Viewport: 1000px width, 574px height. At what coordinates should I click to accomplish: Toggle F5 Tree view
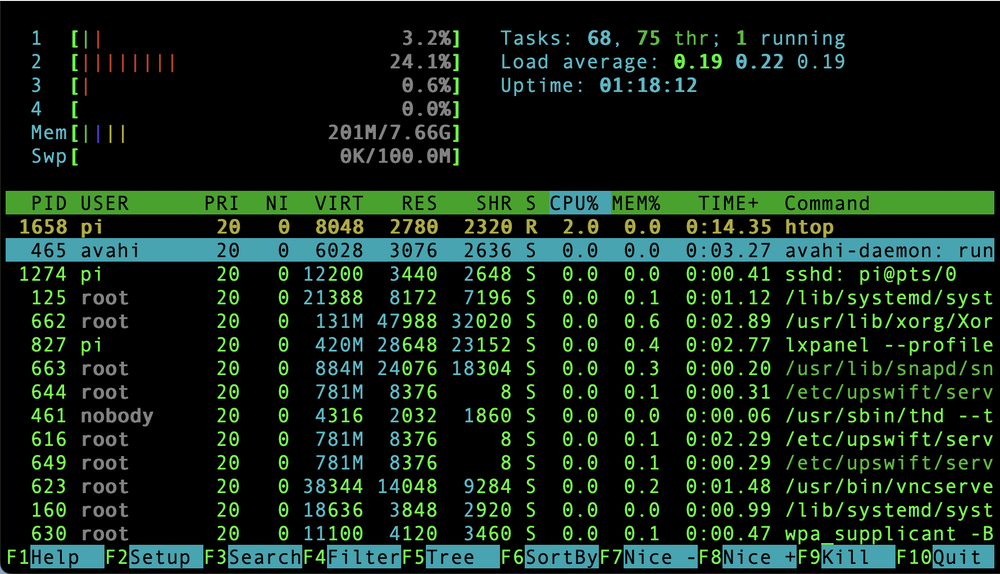coord(450,557)
